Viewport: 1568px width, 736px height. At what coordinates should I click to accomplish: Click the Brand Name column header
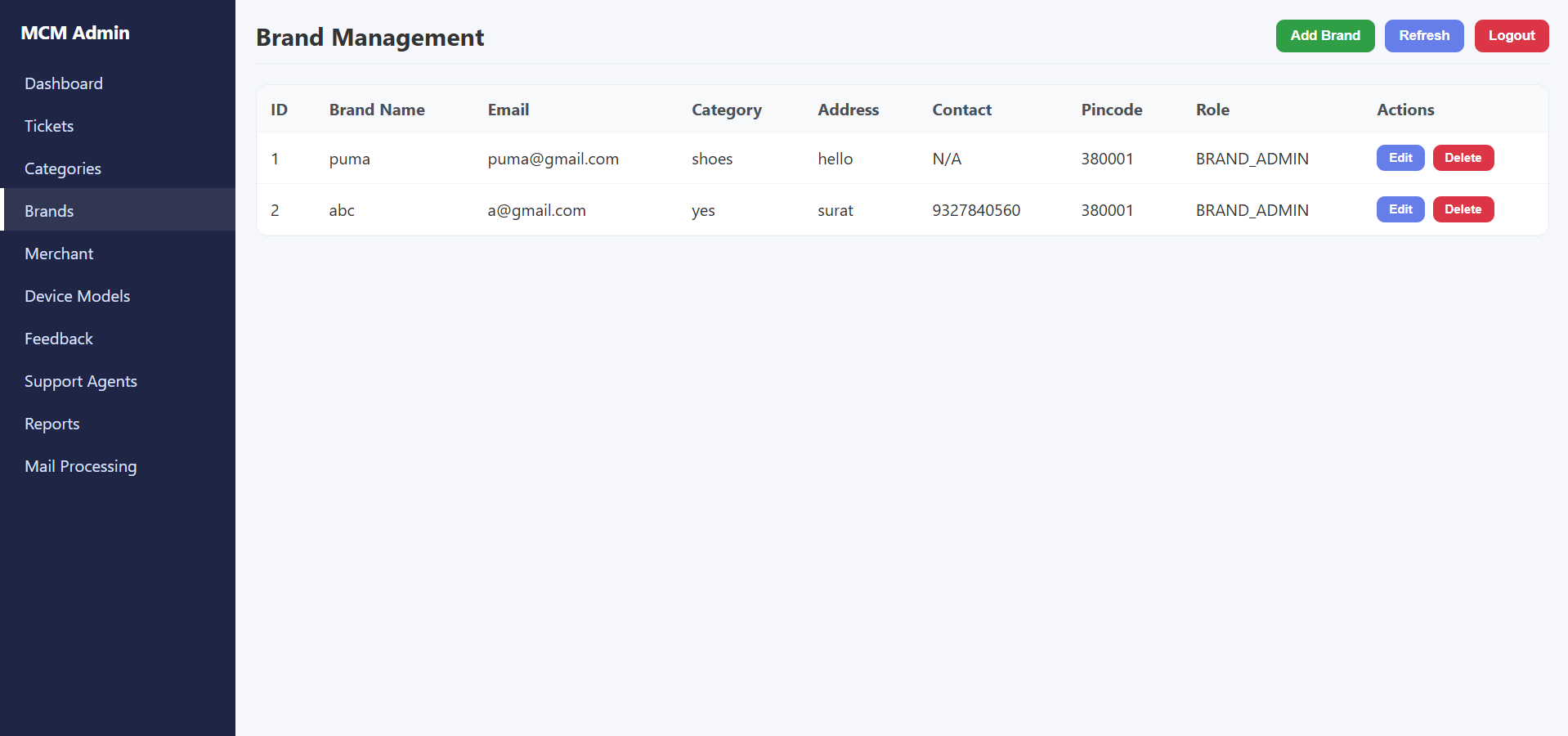click(x=377, y=110)
